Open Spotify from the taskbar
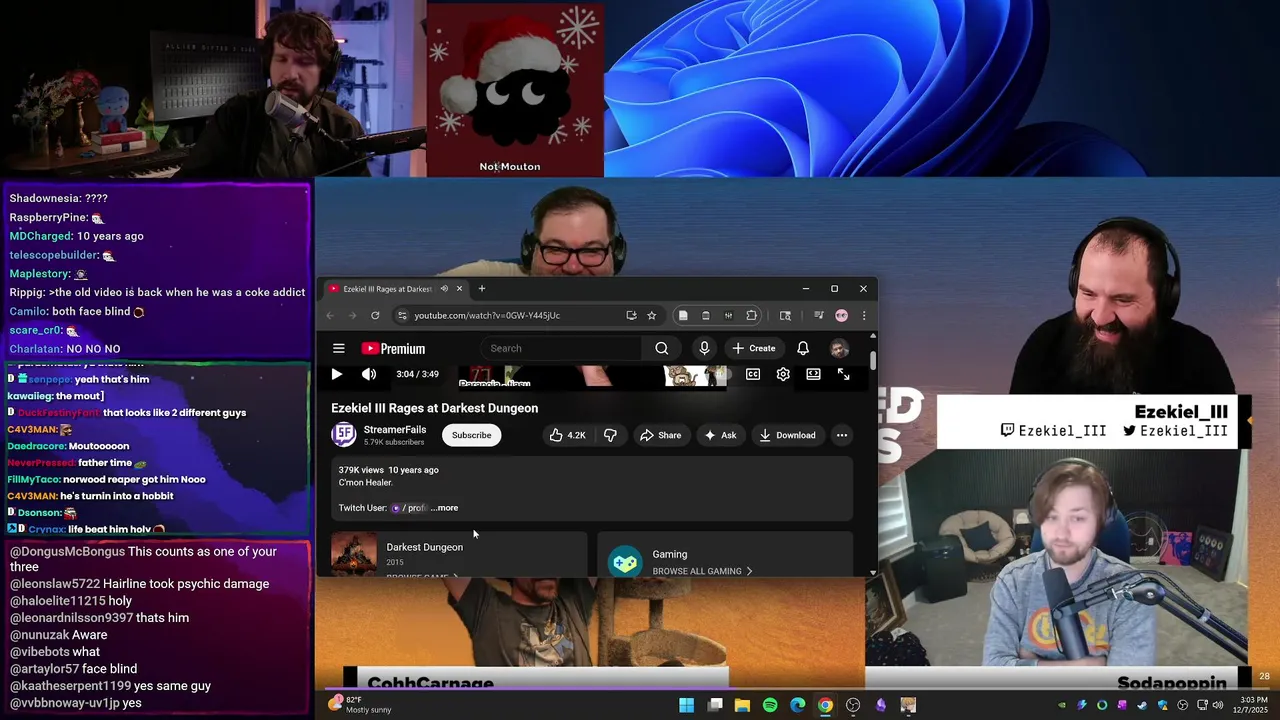The height and width of the screenshot is (720, 1280). pos(770,705)
